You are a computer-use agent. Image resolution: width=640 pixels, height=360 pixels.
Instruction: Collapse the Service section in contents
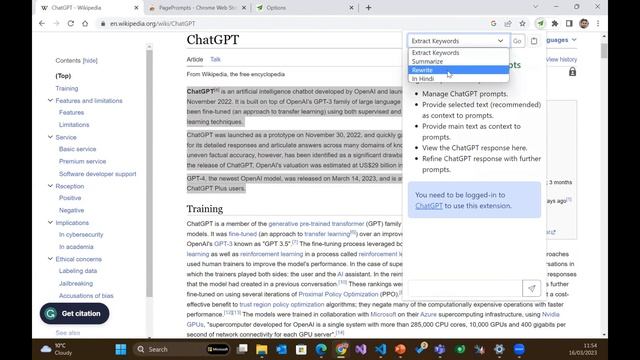click(50, 137)
